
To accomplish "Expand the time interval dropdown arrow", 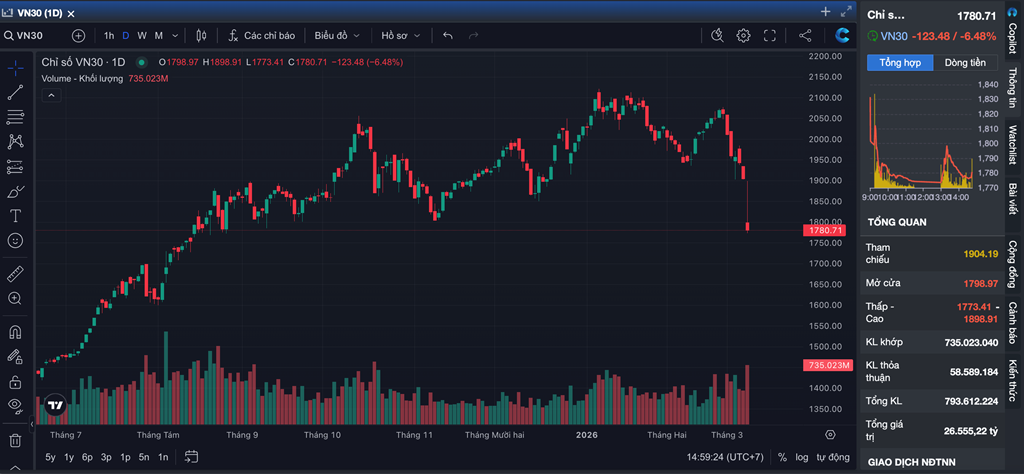I will (x=176, y=35).
